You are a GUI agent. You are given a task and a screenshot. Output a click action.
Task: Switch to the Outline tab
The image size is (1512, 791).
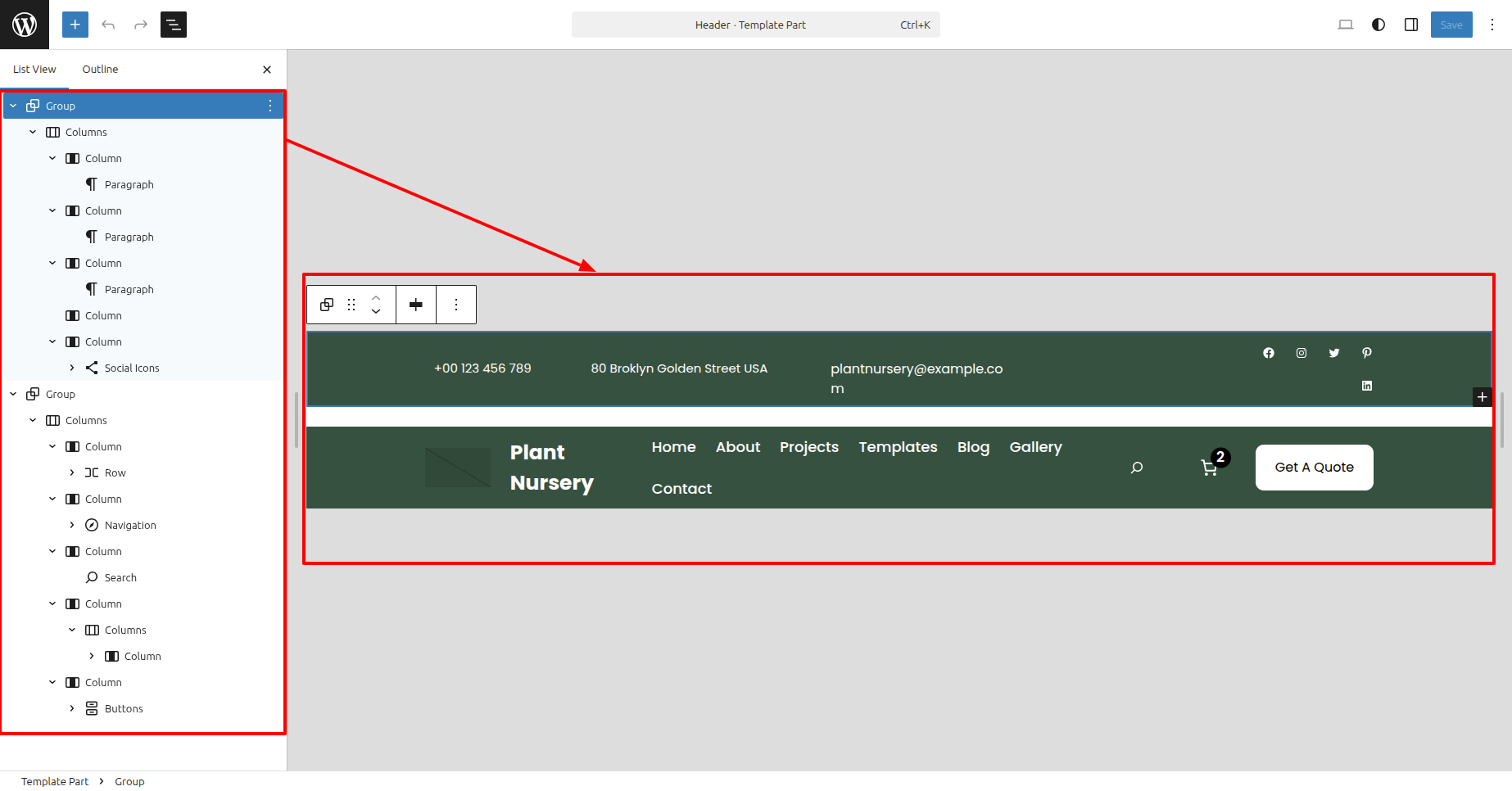pos(100,70)
